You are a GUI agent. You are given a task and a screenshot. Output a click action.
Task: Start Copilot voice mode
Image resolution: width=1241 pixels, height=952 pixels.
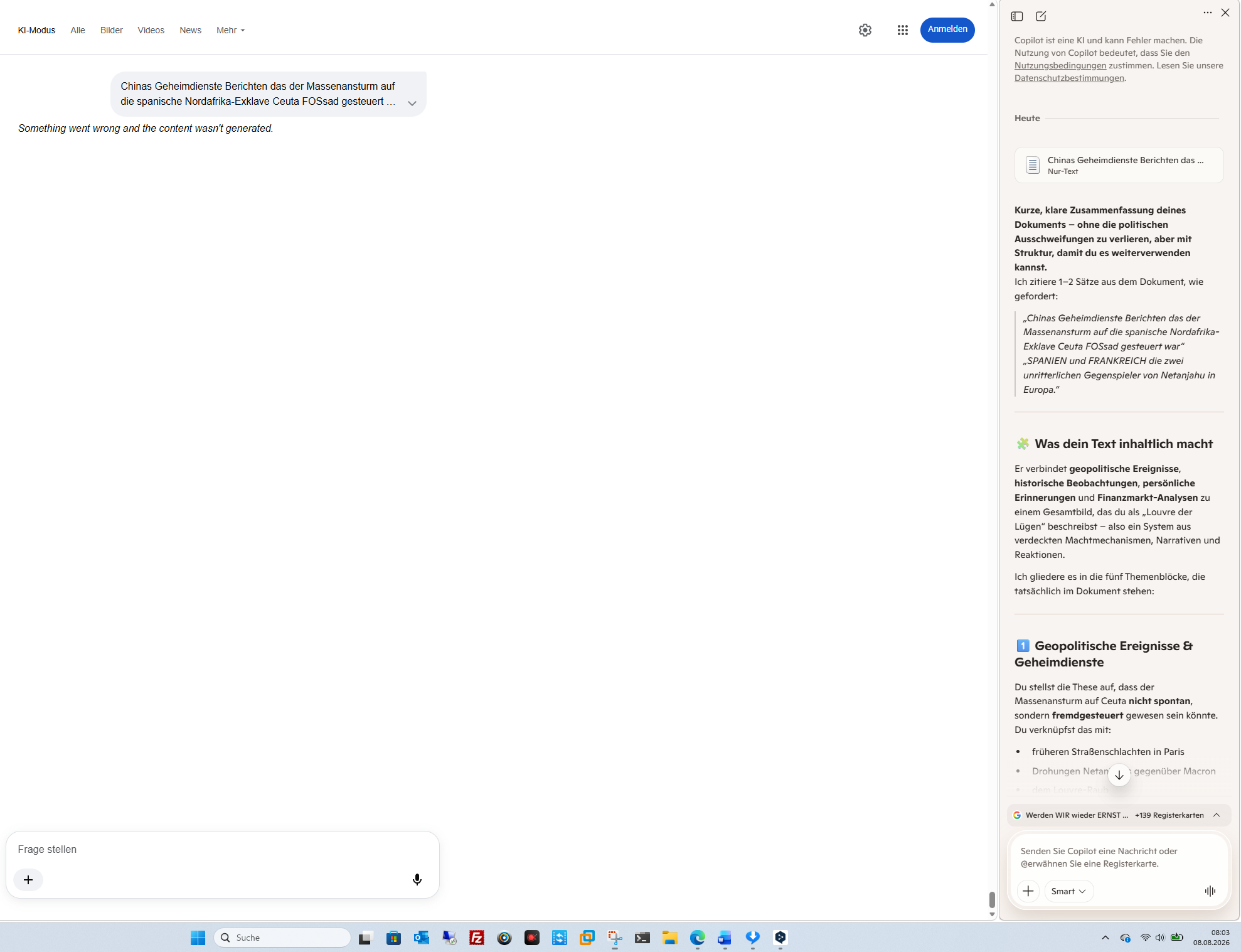tap(1210, 891)
